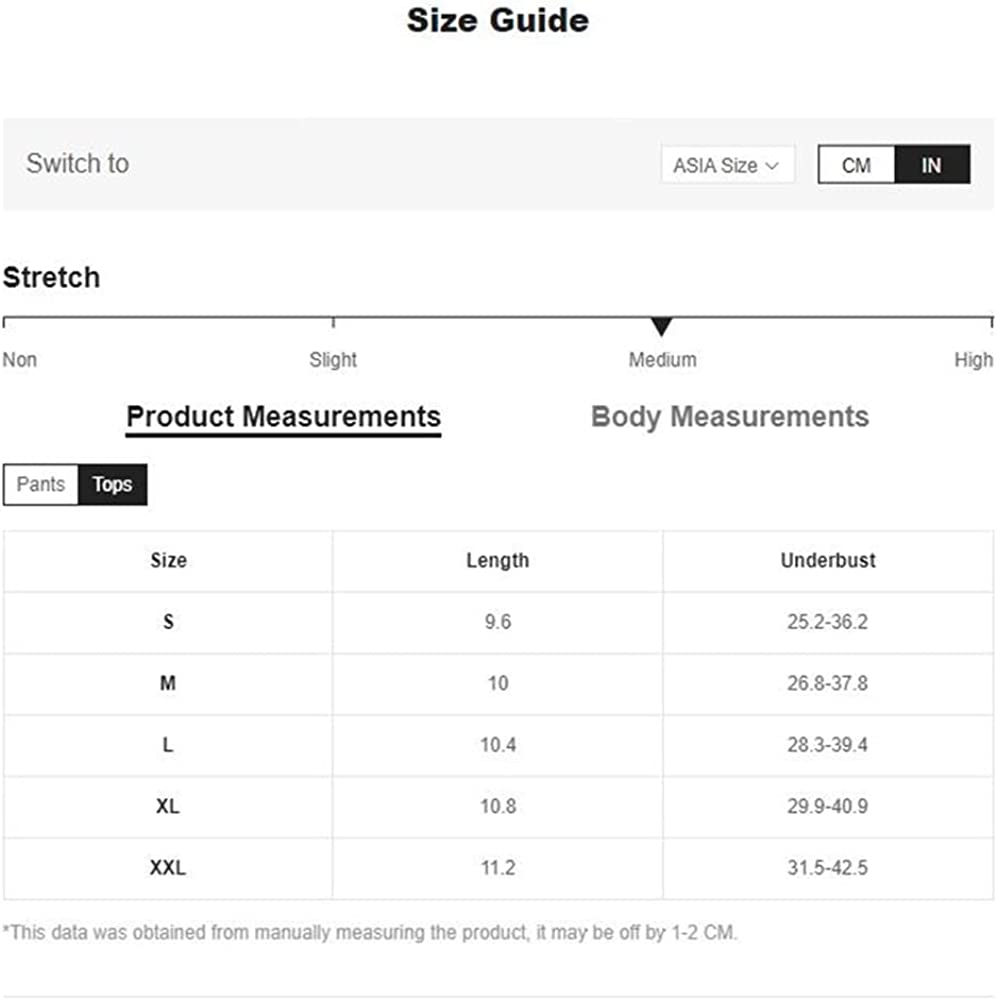
Task: Click the Size column header
Action: click(168, 560)
